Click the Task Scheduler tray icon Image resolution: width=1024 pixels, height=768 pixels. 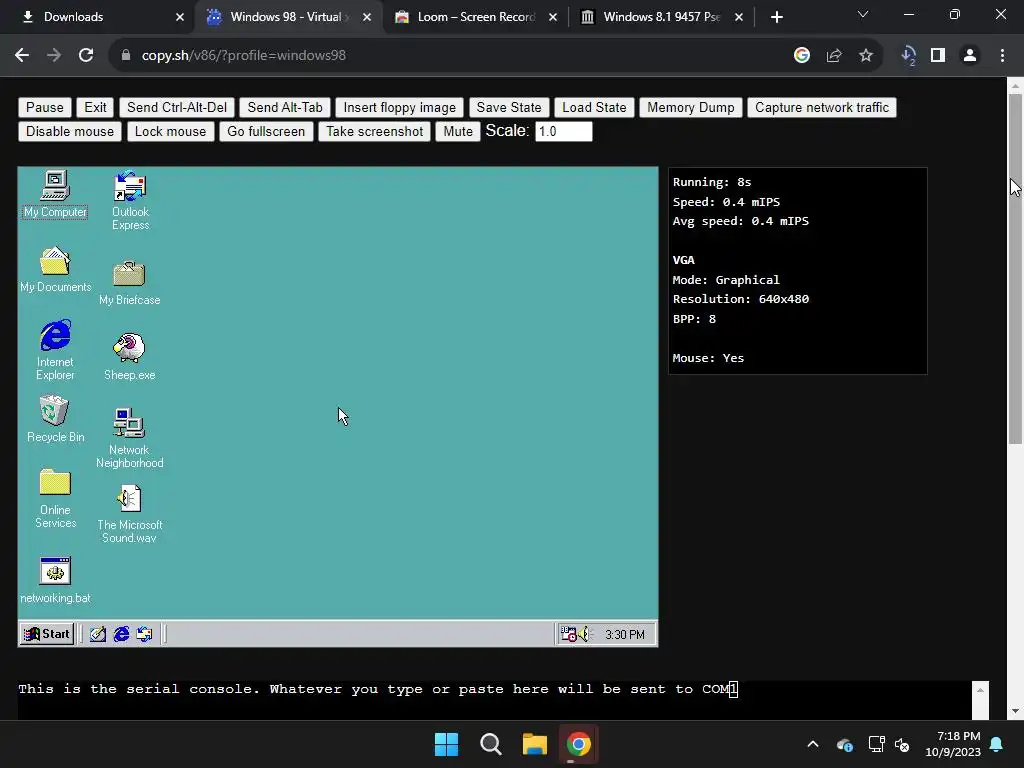click(568, 634)
